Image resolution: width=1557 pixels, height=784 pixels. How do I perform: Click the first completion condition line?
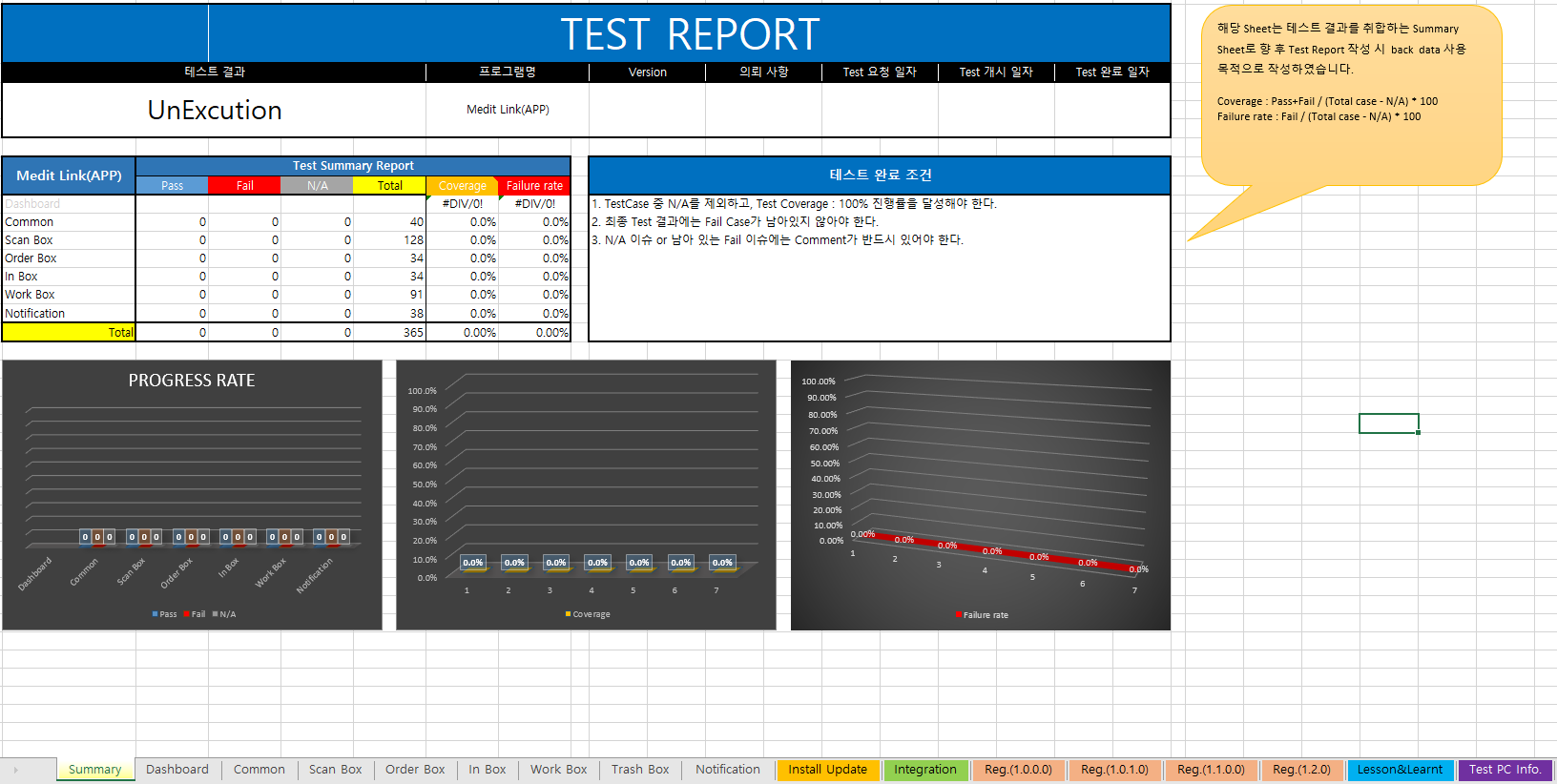[x=794, y=204]
